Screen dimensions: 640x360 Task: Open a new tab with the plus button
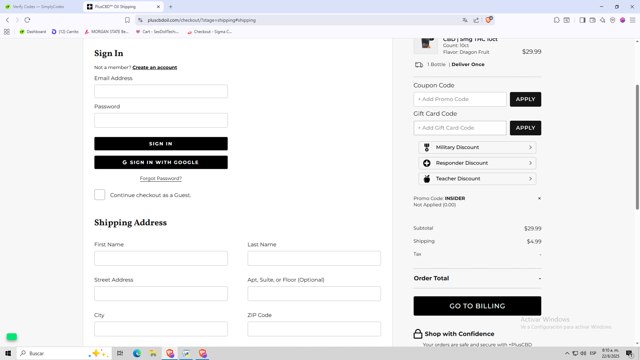[x=171, y=7]
